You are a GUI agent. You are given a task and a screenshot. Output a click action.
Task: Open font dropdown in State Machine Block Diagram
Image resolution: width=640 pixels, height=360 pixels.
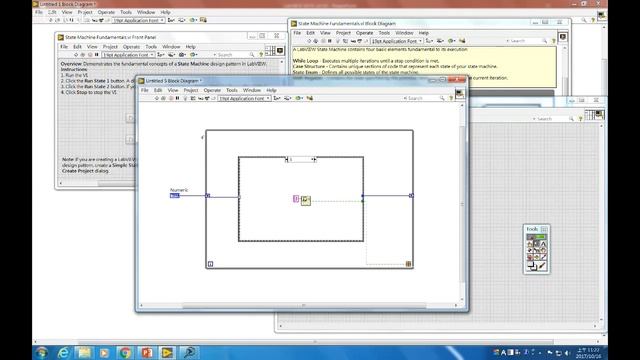396,41
